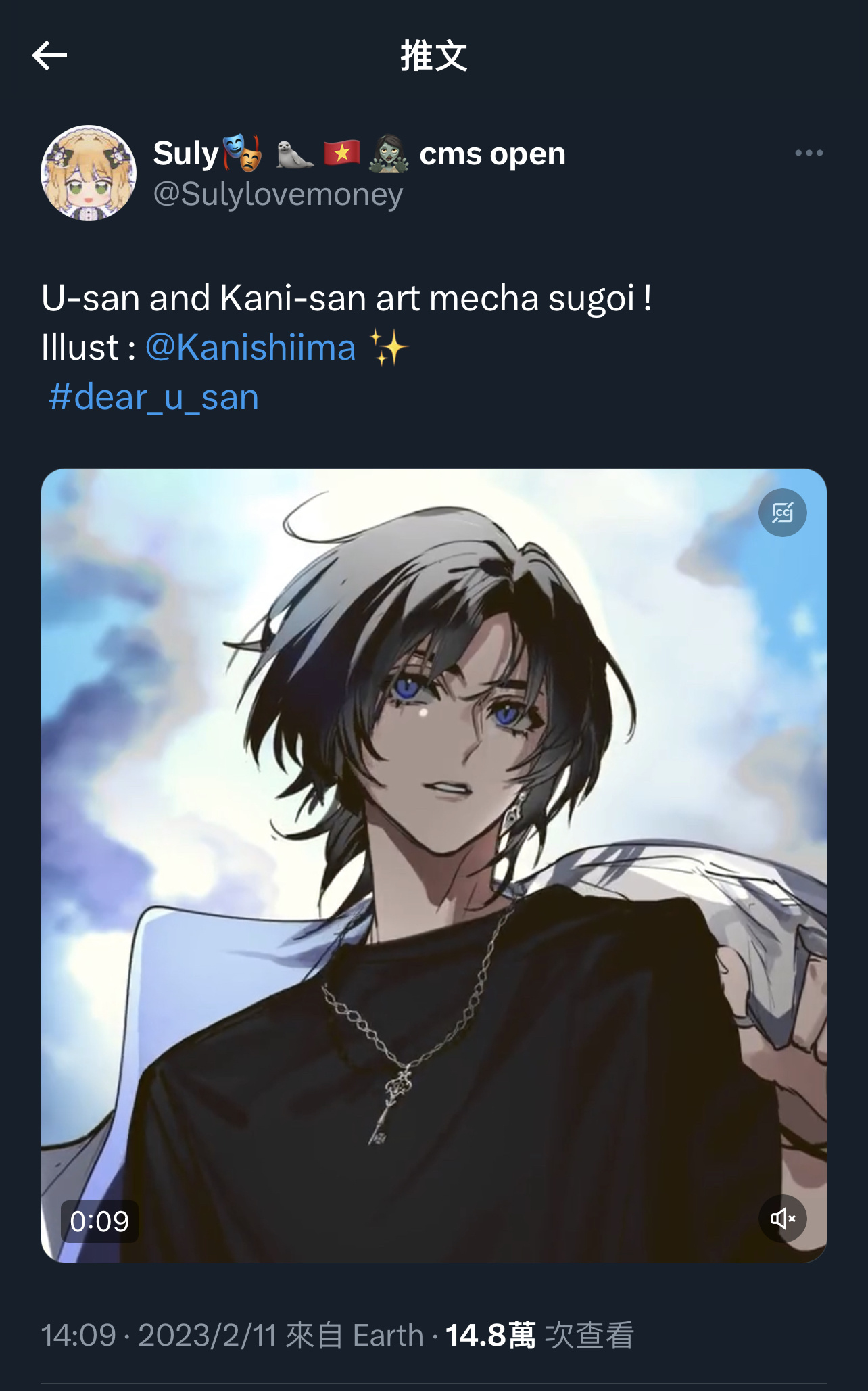The width and height of the screenshot is (868, 1391).
Task: Visit the @Kanishiima mention
Action: point(250,348)
